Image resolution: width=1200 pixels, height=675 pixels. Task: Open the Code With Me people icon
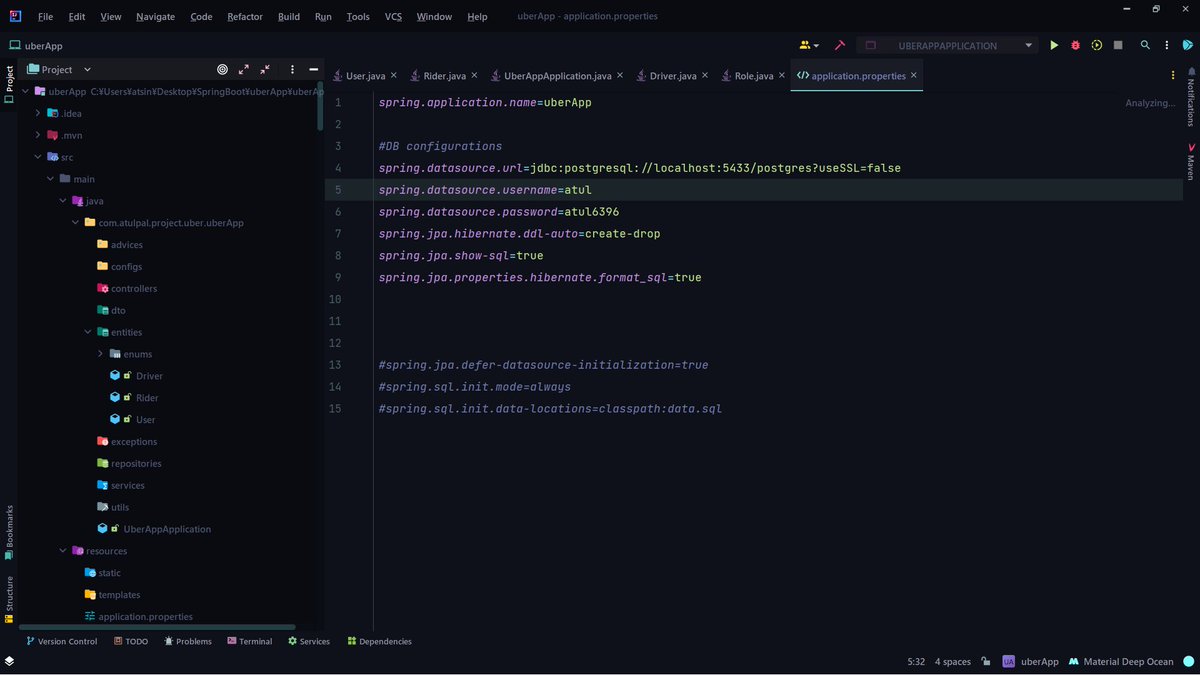coord(808,45)
